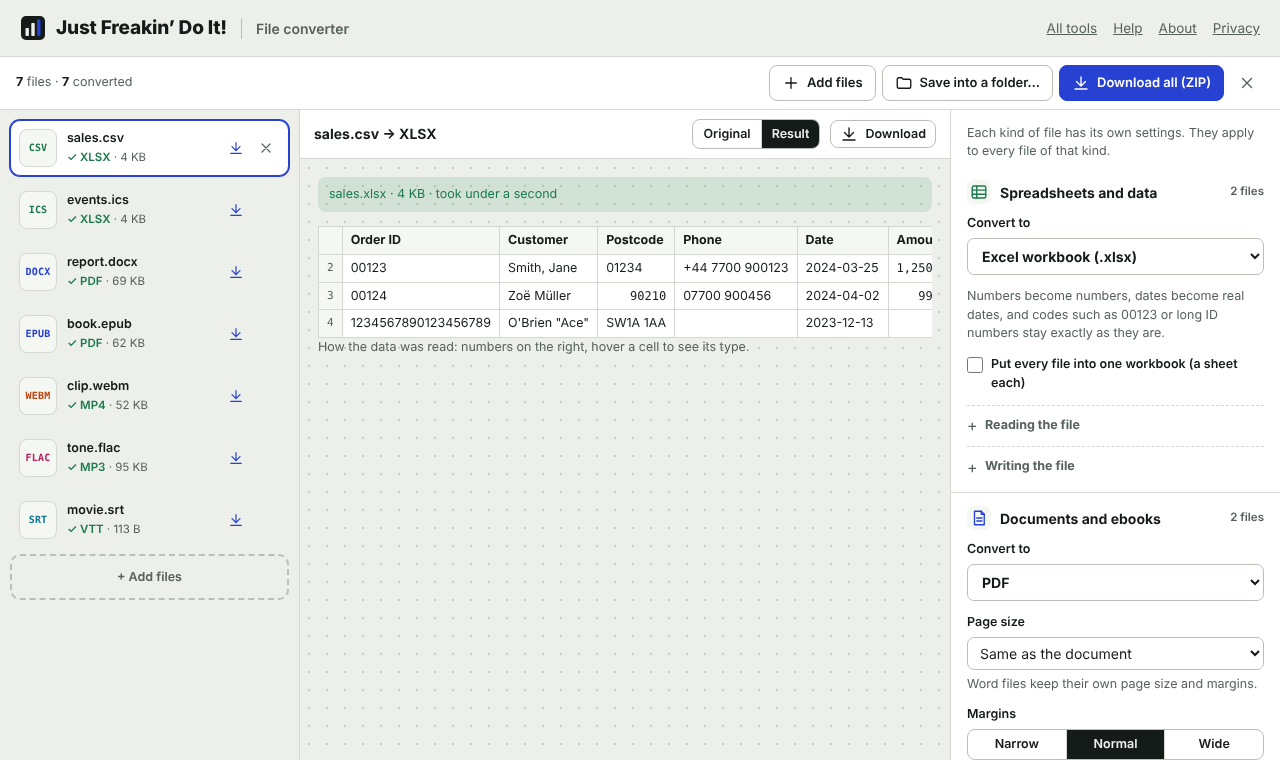Download converted clip.webm via its arrow icon
1280x760 pixels.
click(x=236, y=396)
